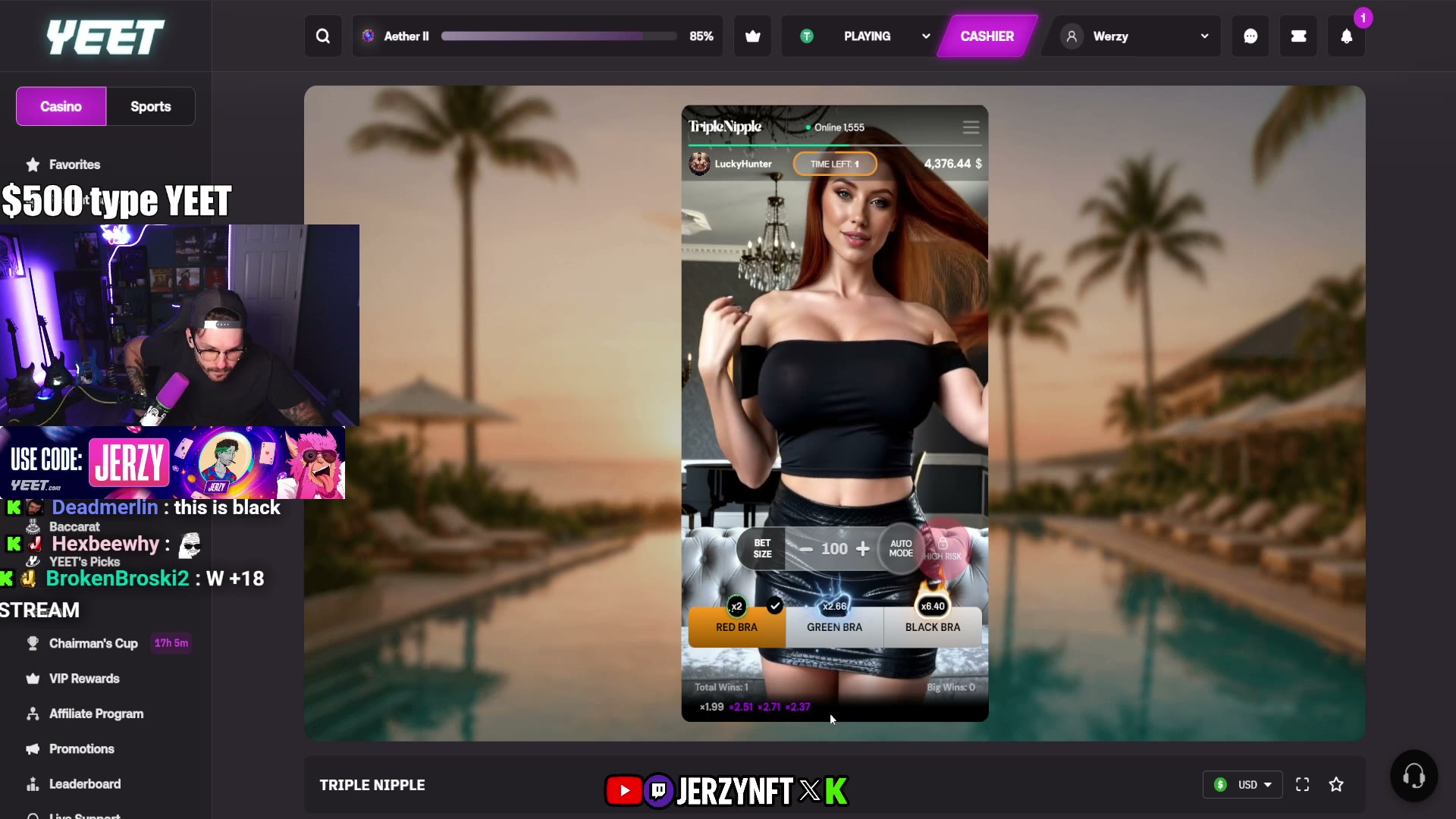Open Affiliate Program menu item
Screen dimensions: 1456x819
(x=96, y=714)
